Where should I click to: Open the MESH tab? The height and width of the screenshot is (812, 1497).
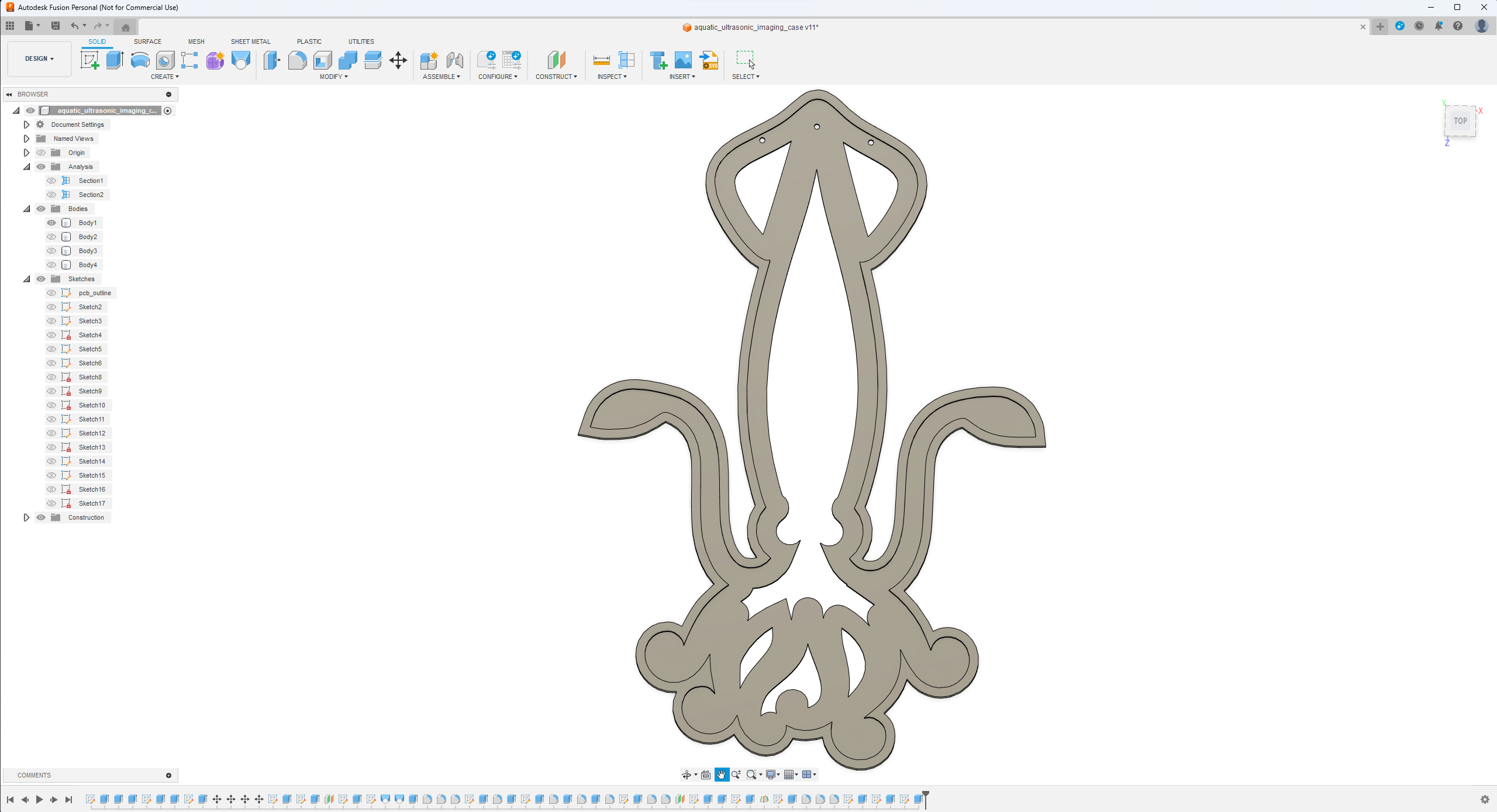coord(196,41)
